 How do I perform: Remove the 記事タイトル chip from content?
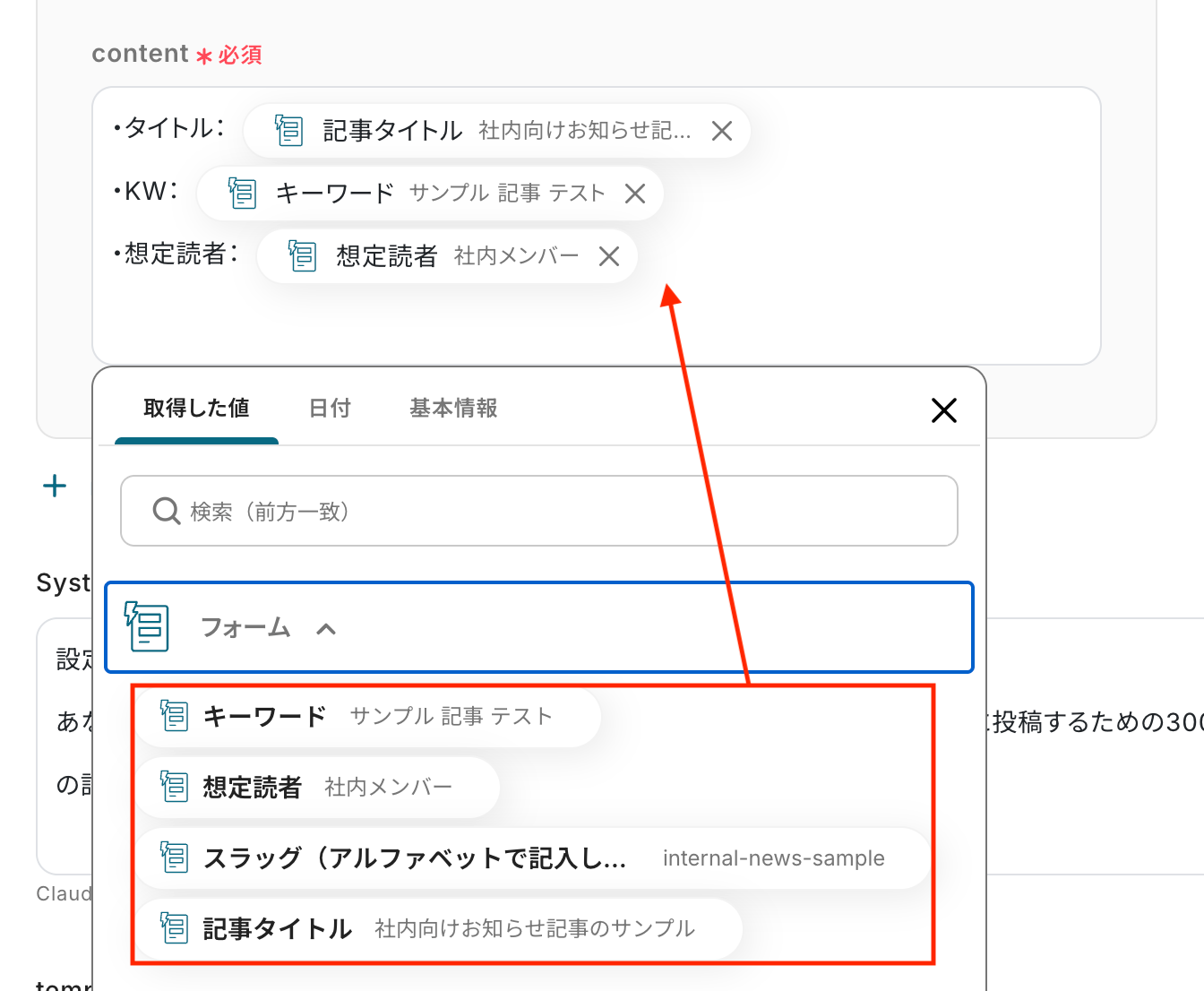(x=722, y=131)
